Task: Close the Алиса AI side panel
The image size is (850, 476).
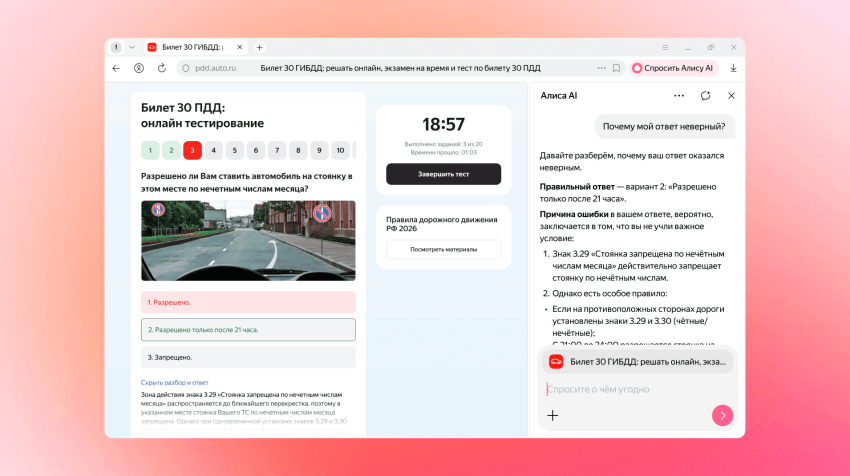Action: tap(731, 96)
